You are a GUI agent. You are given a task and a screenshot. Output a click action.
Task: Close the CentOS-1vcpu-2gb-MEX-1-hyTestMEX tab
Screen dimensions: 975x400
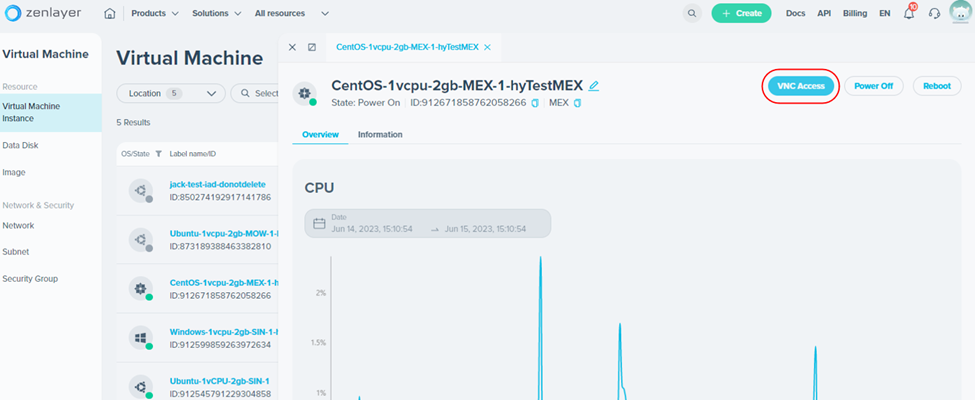click(488, 47)
